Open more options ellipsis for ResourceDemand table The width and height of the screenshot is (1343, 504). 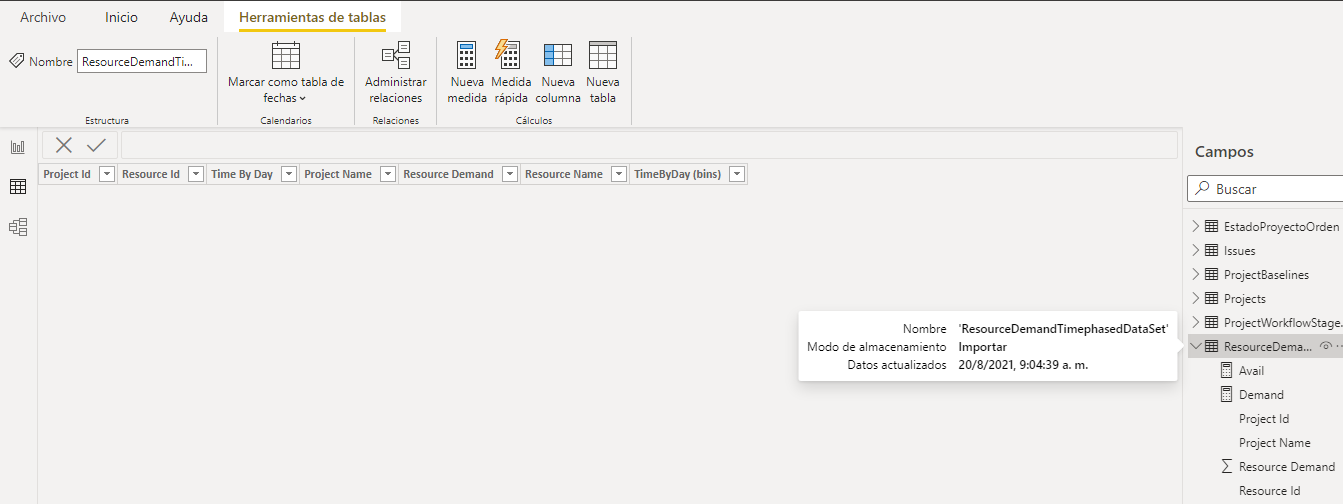(1339, 346)
